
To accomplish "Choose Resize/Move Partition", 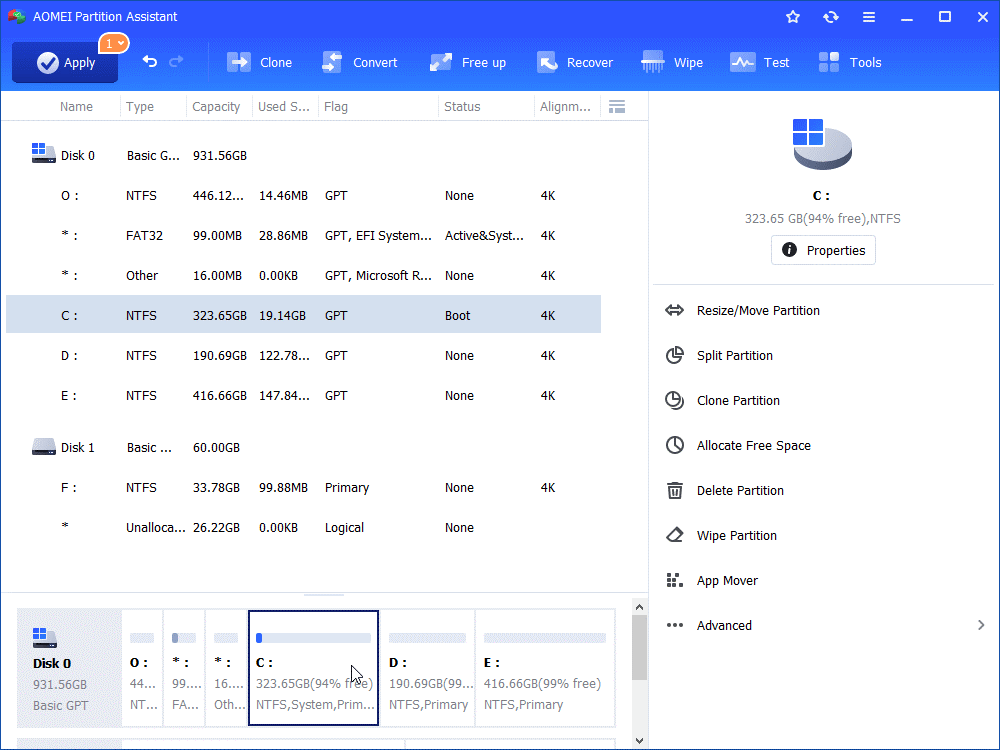I will pyautogui.click(x=757, y=311).
